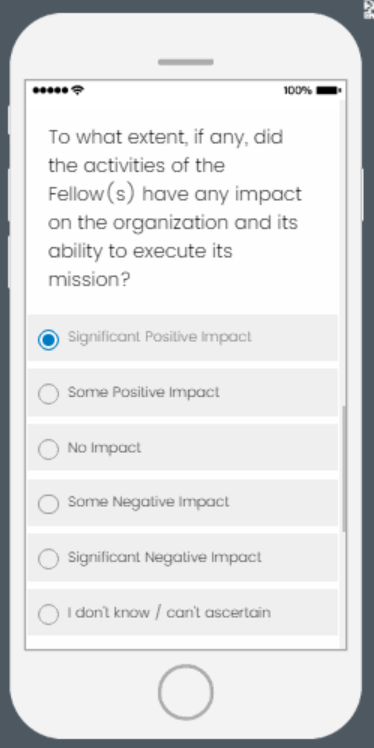Click the survey question text
Viewport: 374px width, 748px height.
[x=175, y=208]
